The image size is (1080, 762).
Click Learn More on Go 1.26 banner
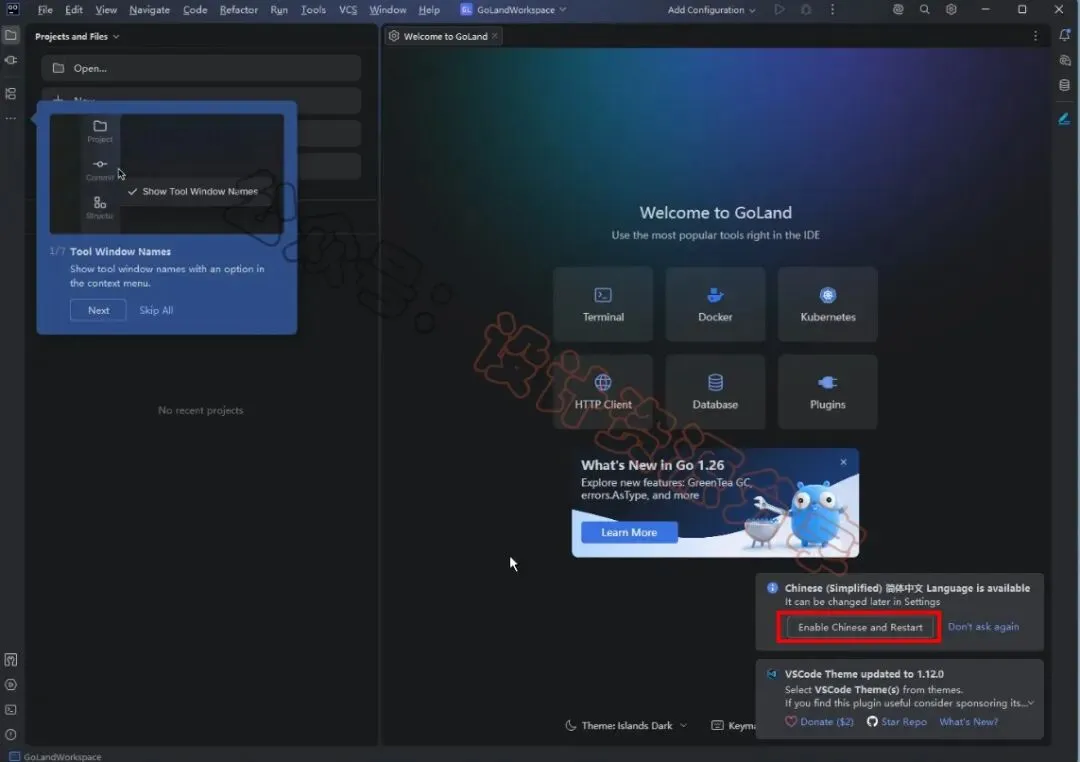(x=629, y=532)
